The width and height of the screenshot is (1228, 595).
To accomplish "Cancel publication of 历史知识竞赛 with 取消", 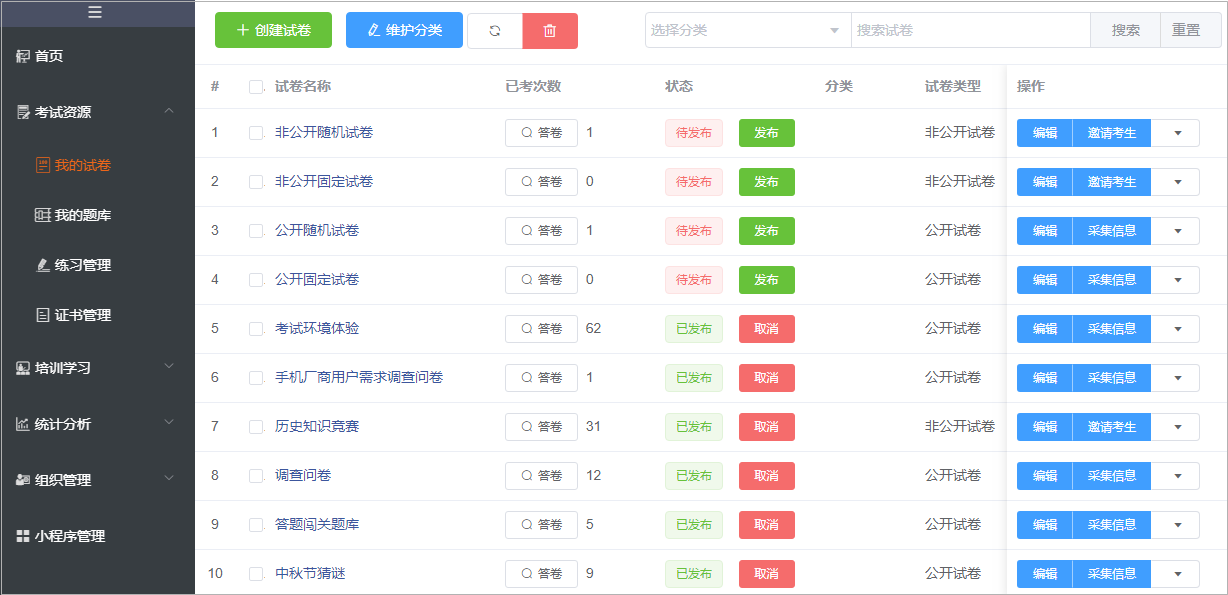I will (x=767, y=427).
